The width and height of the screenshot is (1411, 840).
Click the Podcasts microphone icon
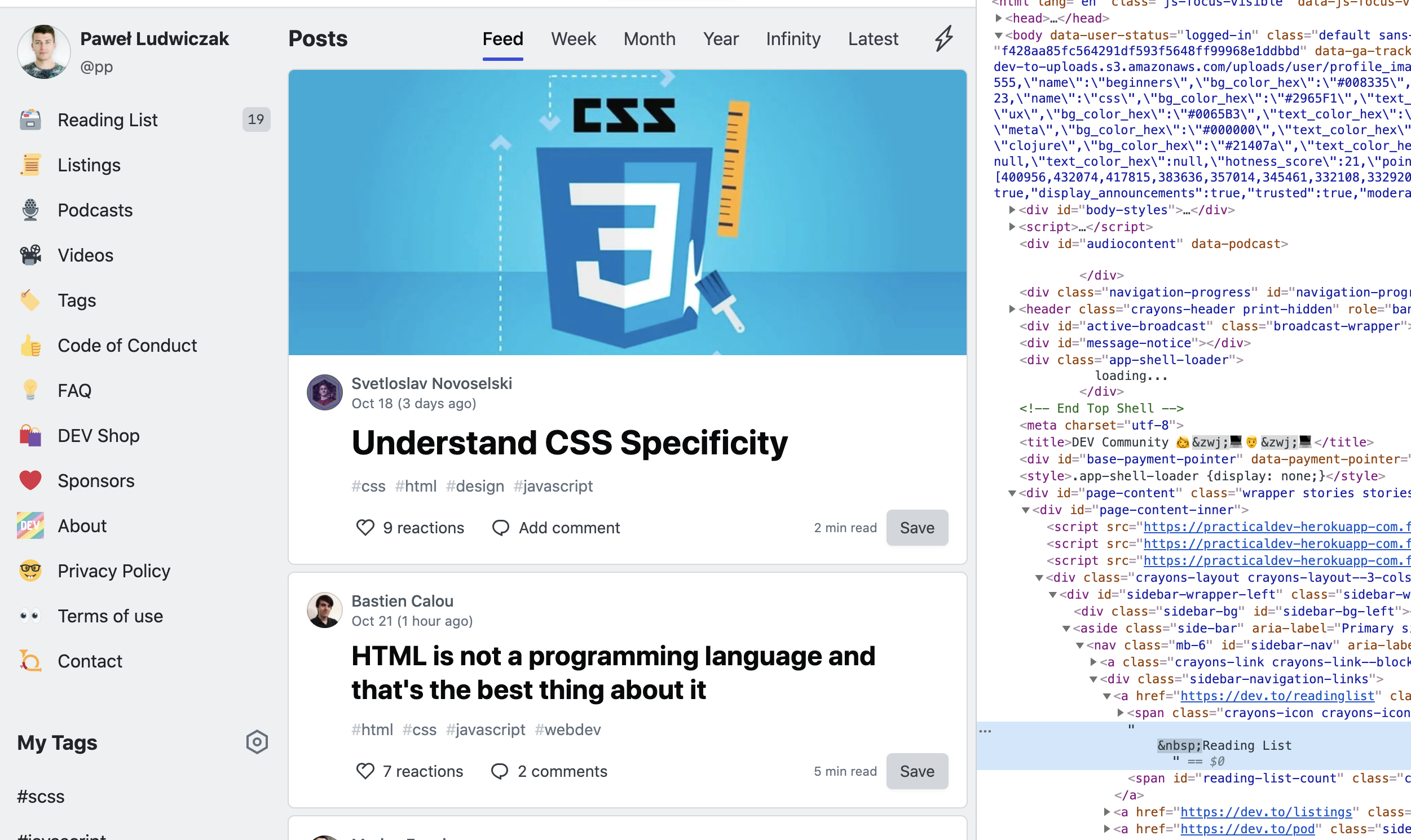coord(30,210)
